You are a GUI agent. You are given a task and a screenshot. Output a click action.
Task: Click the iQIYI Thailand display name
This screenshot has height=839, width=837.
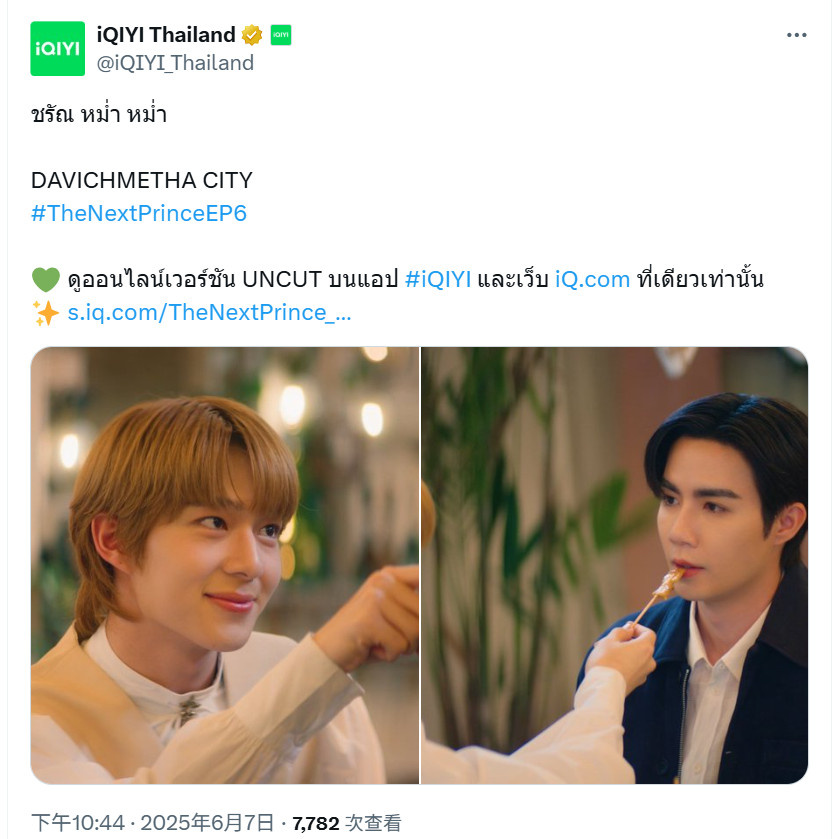[166, 35]
